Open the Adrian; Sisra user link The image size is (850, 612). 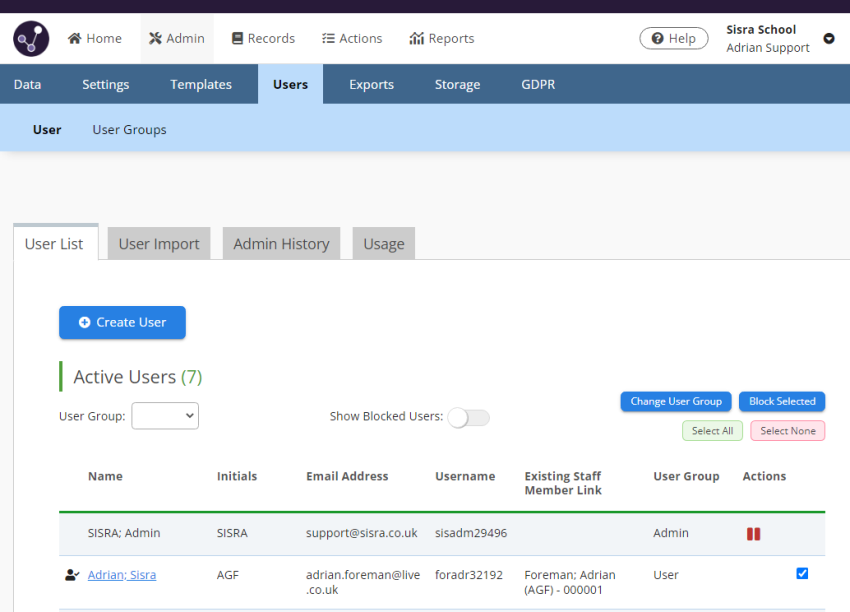click(122, 575)
